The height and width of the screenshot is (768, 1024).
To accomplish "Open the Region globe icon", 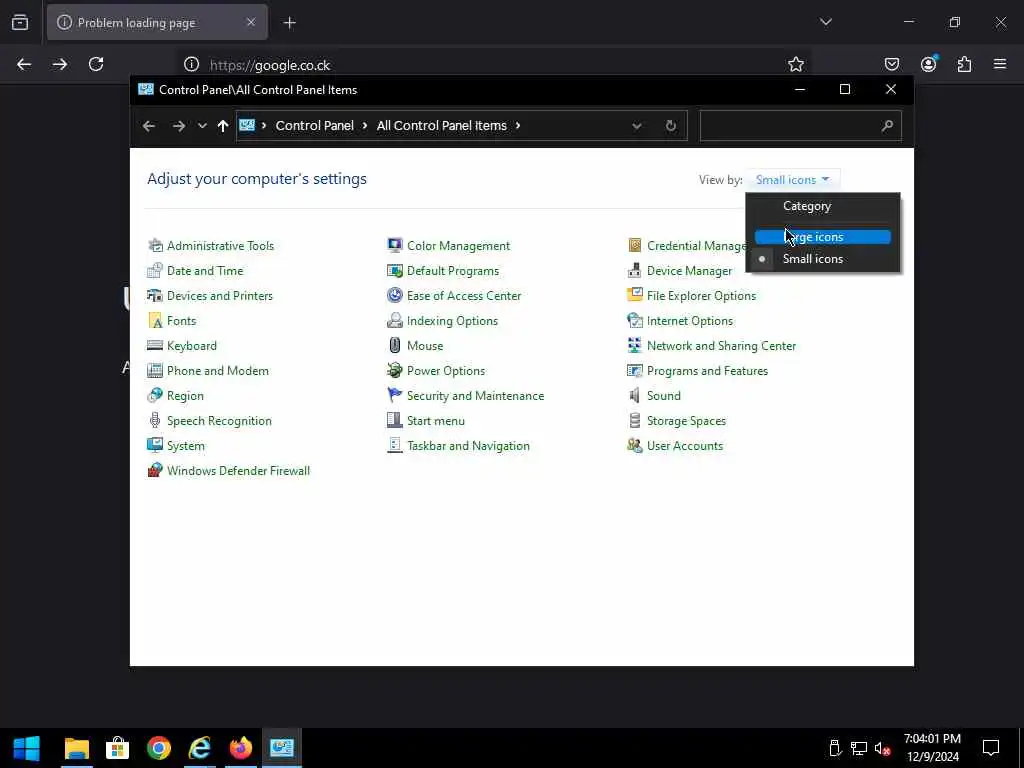I will [155, 396].
